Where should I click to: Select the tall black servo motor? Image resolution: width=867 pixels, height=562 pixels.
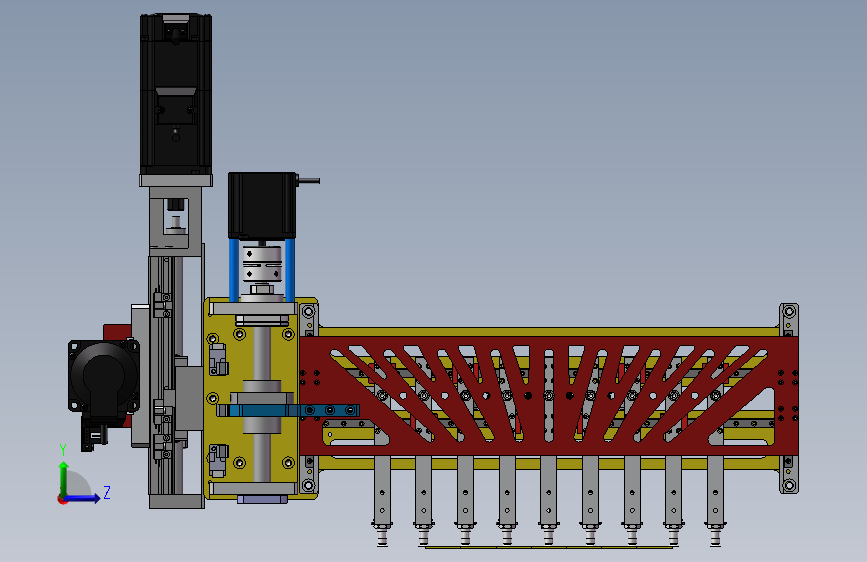[176, 94]
